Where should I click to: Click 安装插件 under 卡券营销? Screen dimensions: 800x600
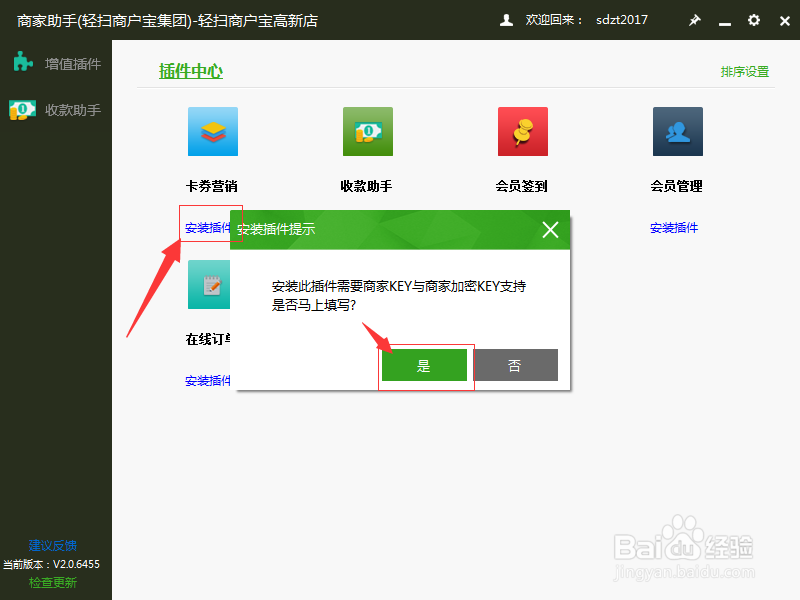(206, 226)
